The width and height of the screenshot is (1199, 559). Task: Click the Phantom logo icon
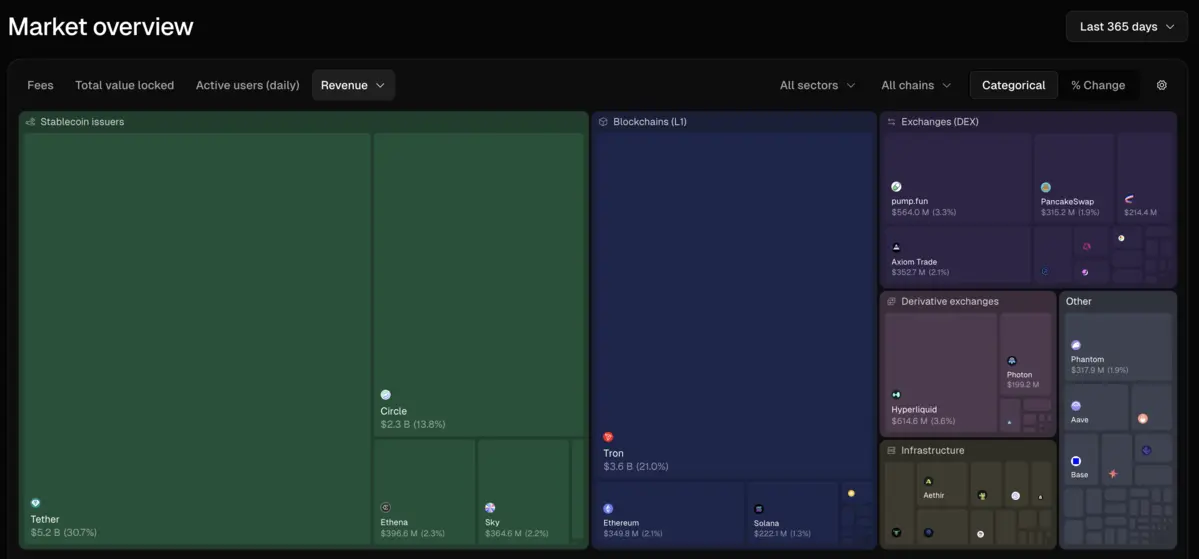tap(1076, 346)
